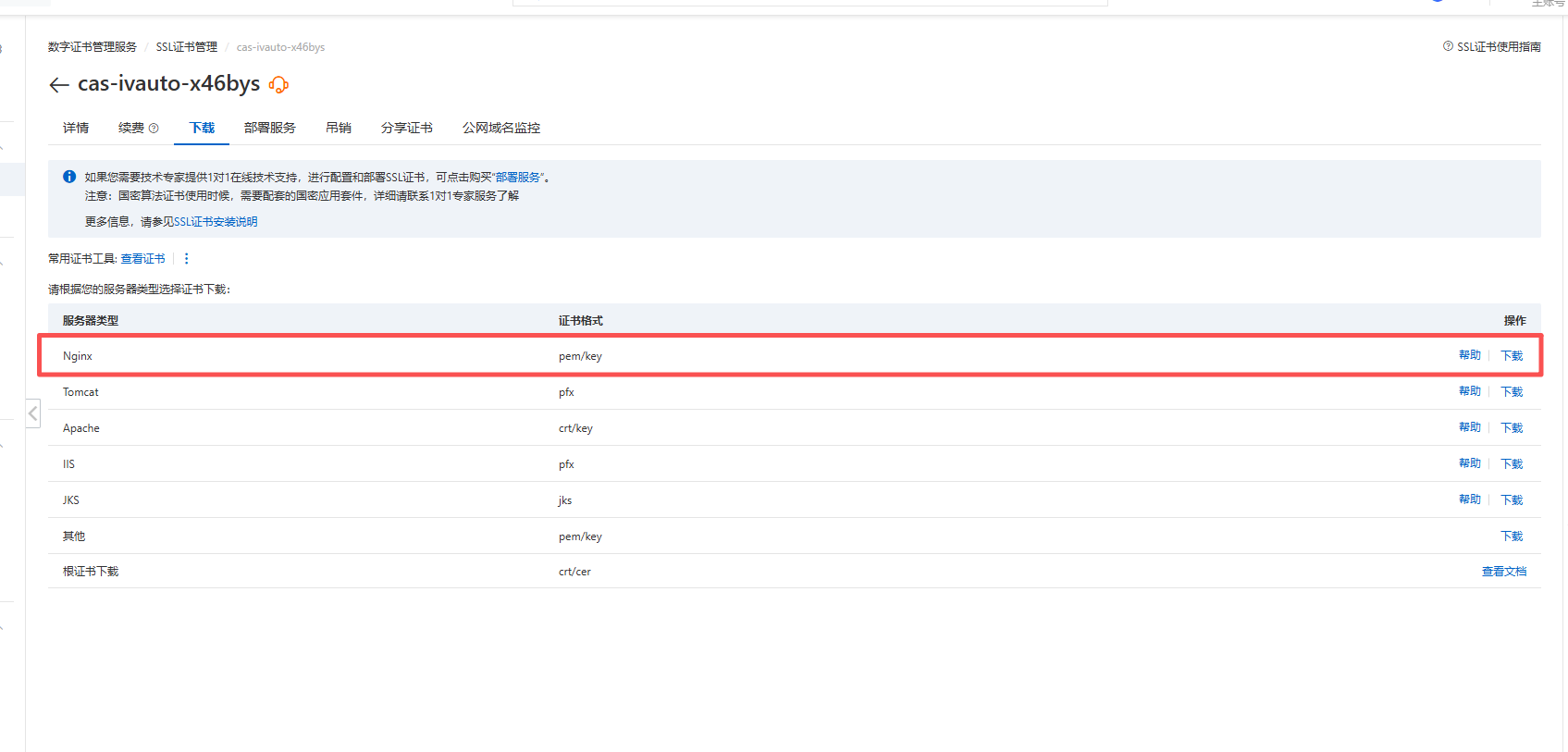Click 查看文档 for root certificate download
Image resolution: width=1568 pixels, height=752 pixels.
point(1504,572)
